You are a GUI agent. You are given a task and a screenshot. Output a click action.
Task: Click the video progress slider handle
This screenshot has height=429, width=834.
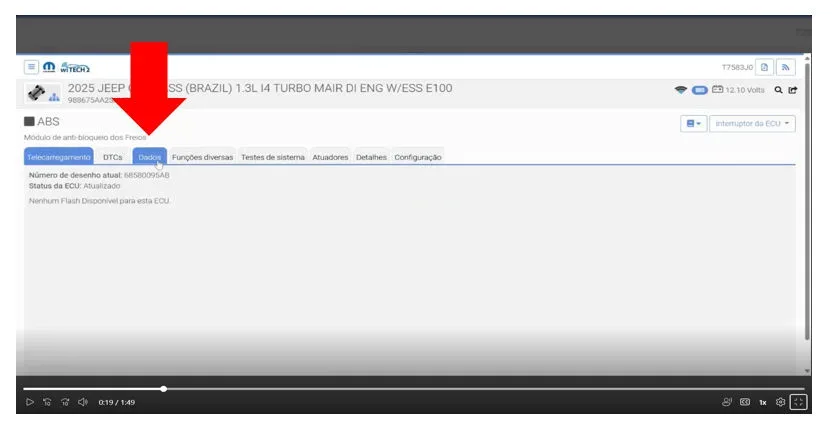(164, 389)
